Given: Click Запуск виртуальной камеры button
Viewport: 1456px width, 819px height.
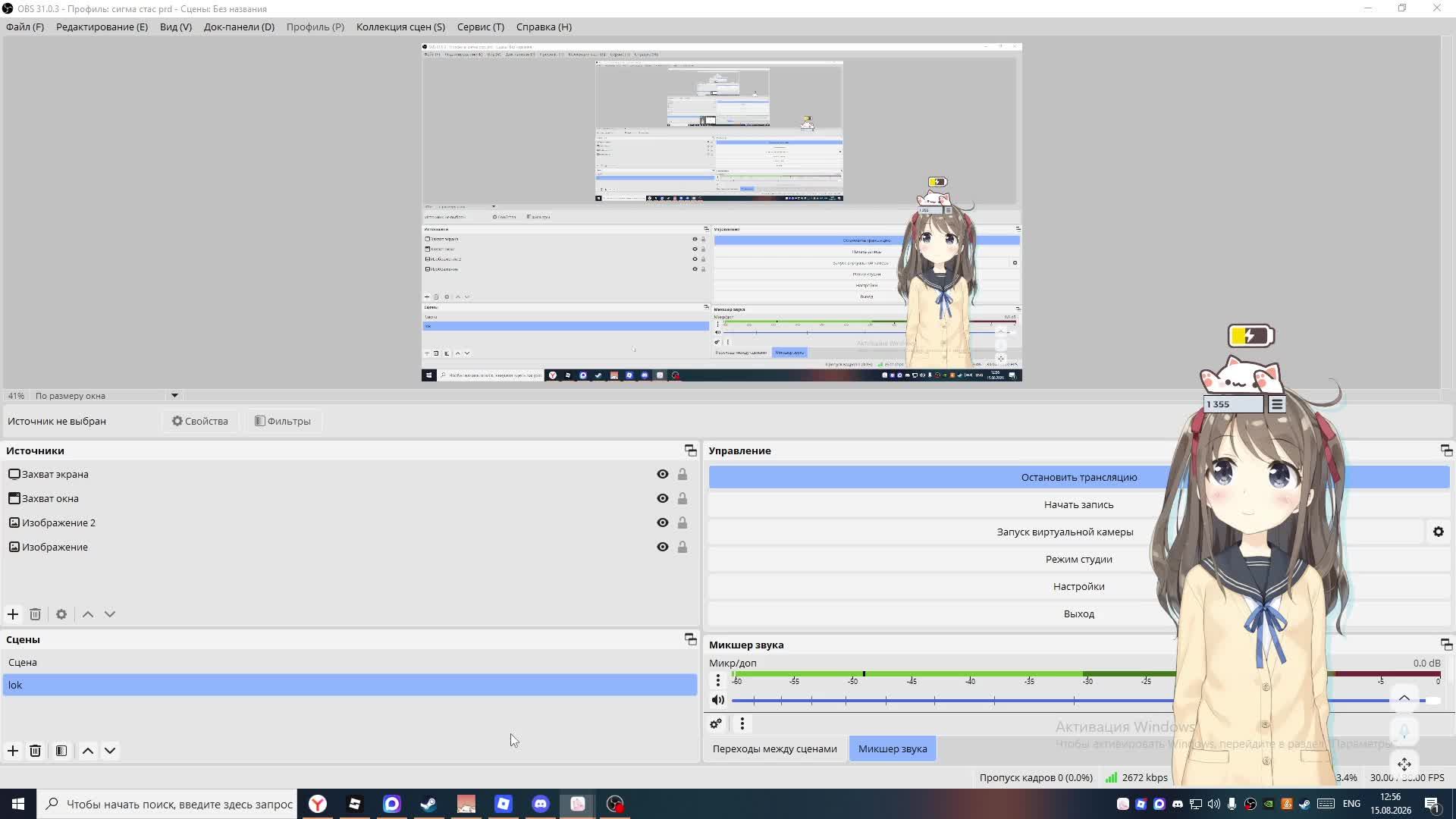Looking at the screenshot, I should point(1065,532).
